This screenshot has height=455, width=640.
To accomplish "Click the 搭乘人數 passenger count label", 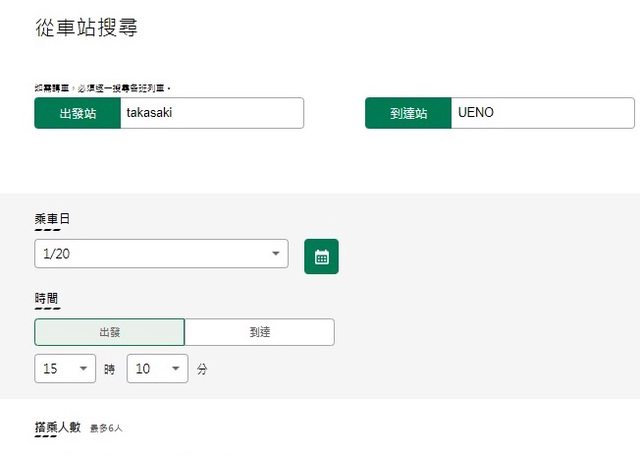I will coord(58,427).
